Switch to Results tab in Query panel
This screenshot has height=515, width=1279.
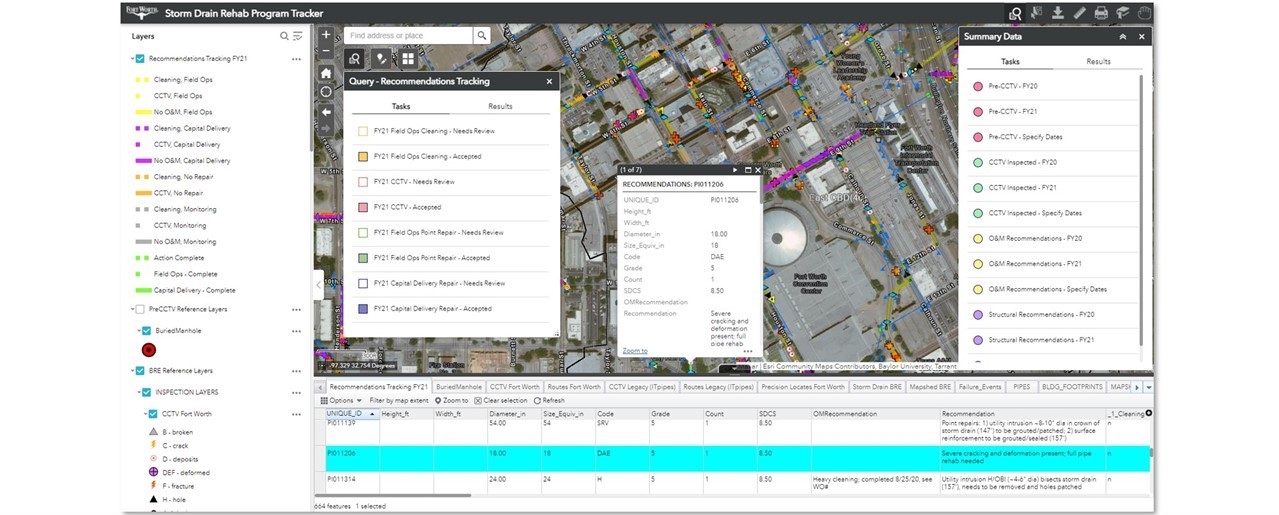500,106
